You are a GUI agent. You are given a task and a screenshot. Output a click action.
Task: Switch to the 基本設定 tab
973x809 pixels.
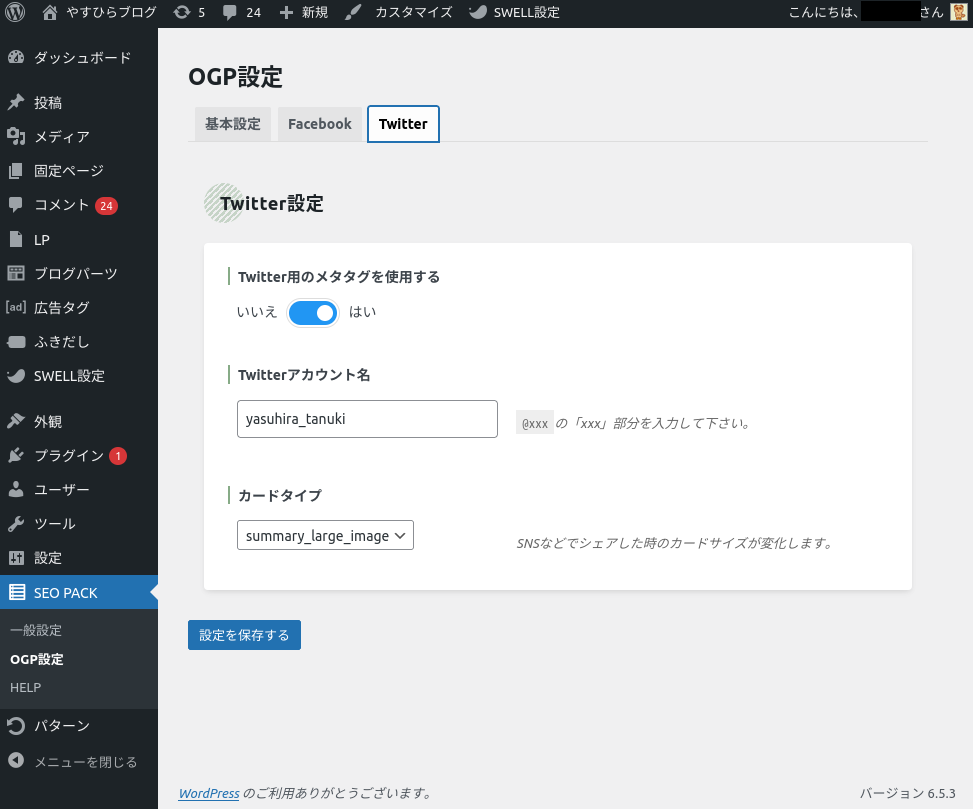point(232,124)
